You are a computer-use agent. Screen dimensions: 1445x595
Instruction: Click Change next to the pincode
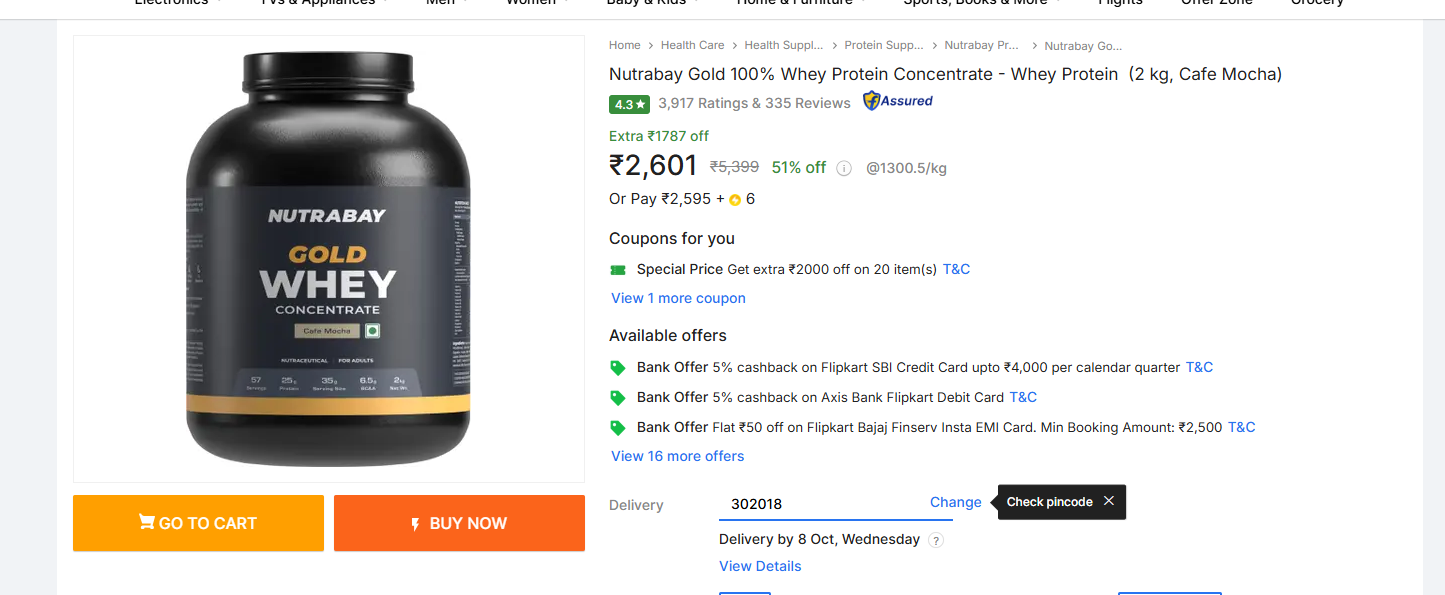[955, 502]
